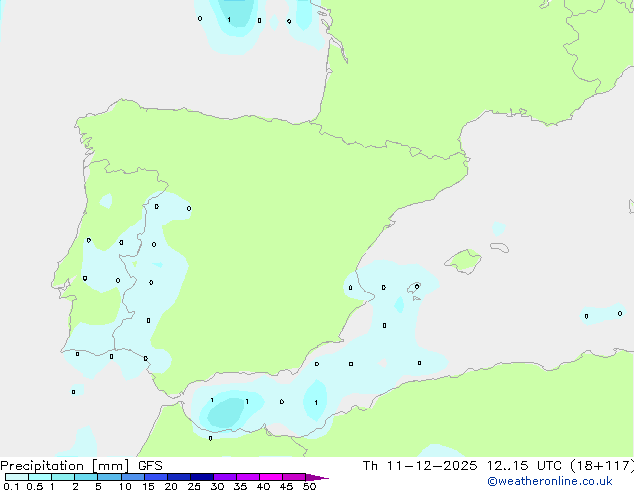
Task: Click the '15' legend scale label
Action: pos(148,486)
